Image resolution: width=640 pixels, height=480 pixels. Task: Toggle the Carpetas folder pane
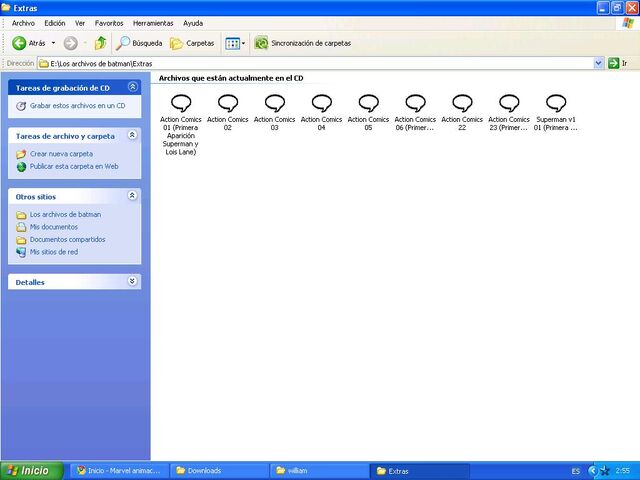(x=192, y=43)
